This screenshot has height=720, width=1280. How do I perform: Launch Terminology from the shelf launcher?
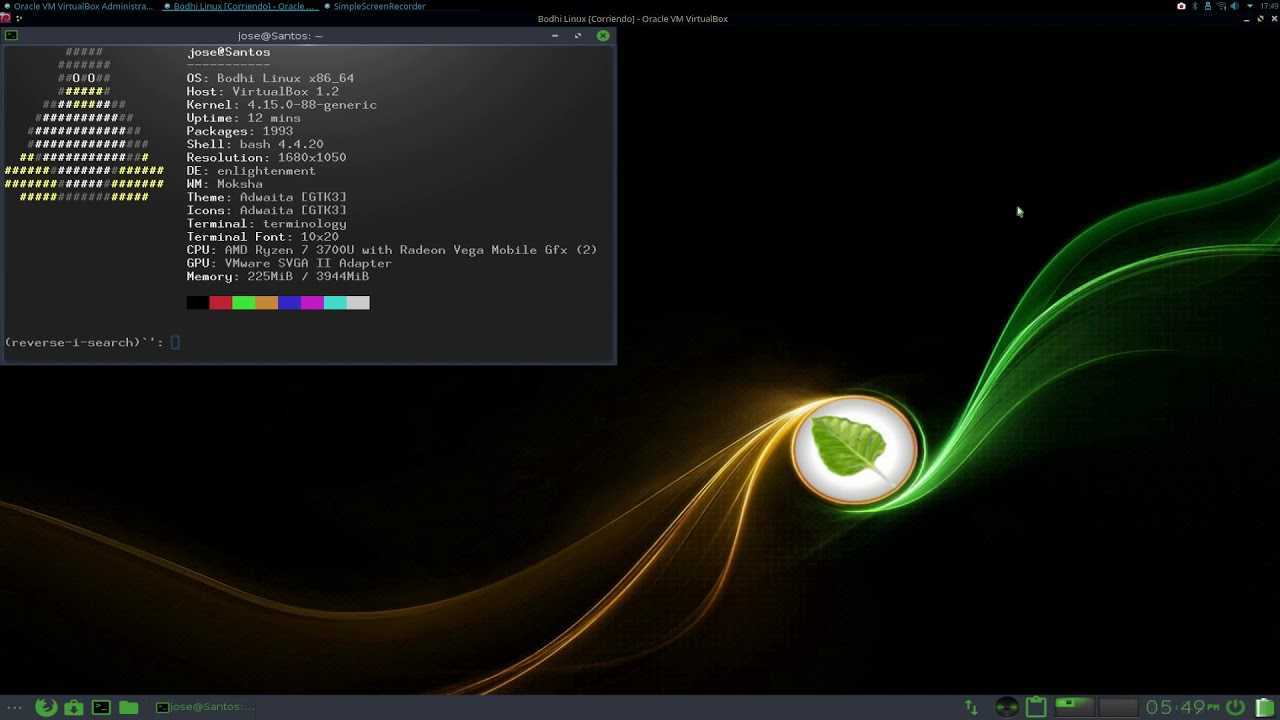pyautogui.click(x=101, y=707)
